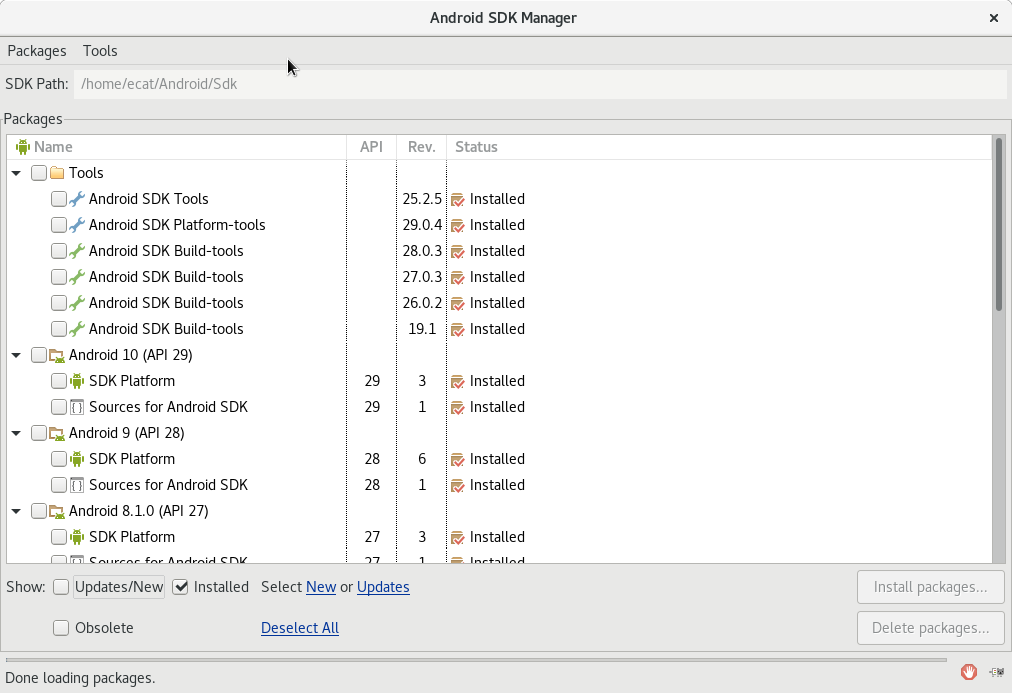Screen dimensions: 1012x693
Task: Click the loading progress bar
Action: pyautogui.click(x=476, y=660)
